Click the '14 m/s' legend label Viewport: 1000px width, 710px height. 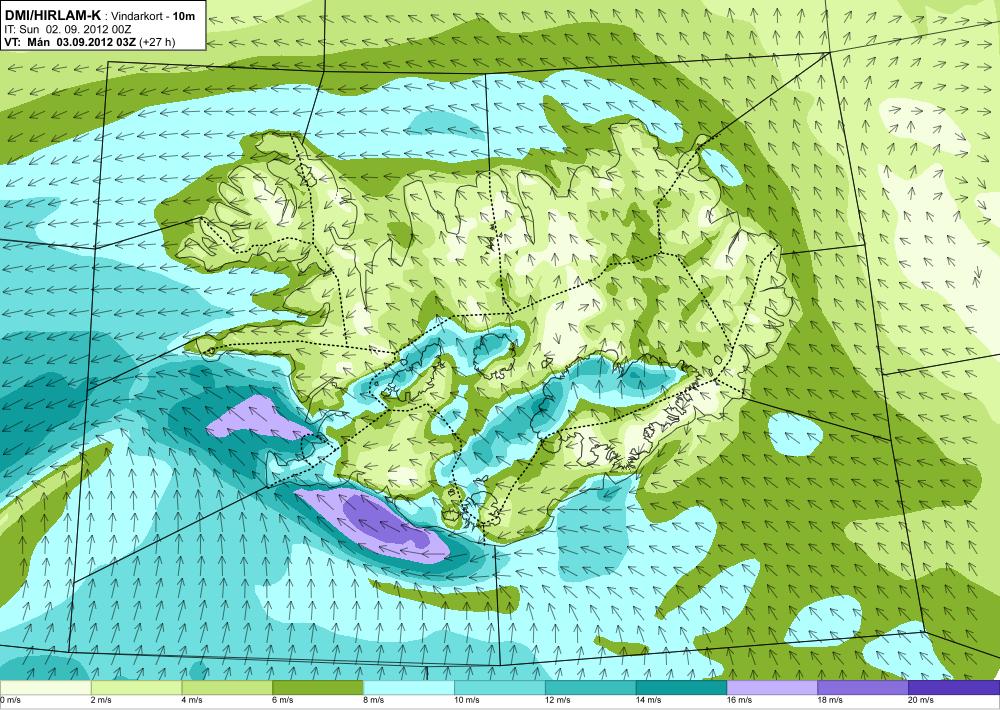649,700
